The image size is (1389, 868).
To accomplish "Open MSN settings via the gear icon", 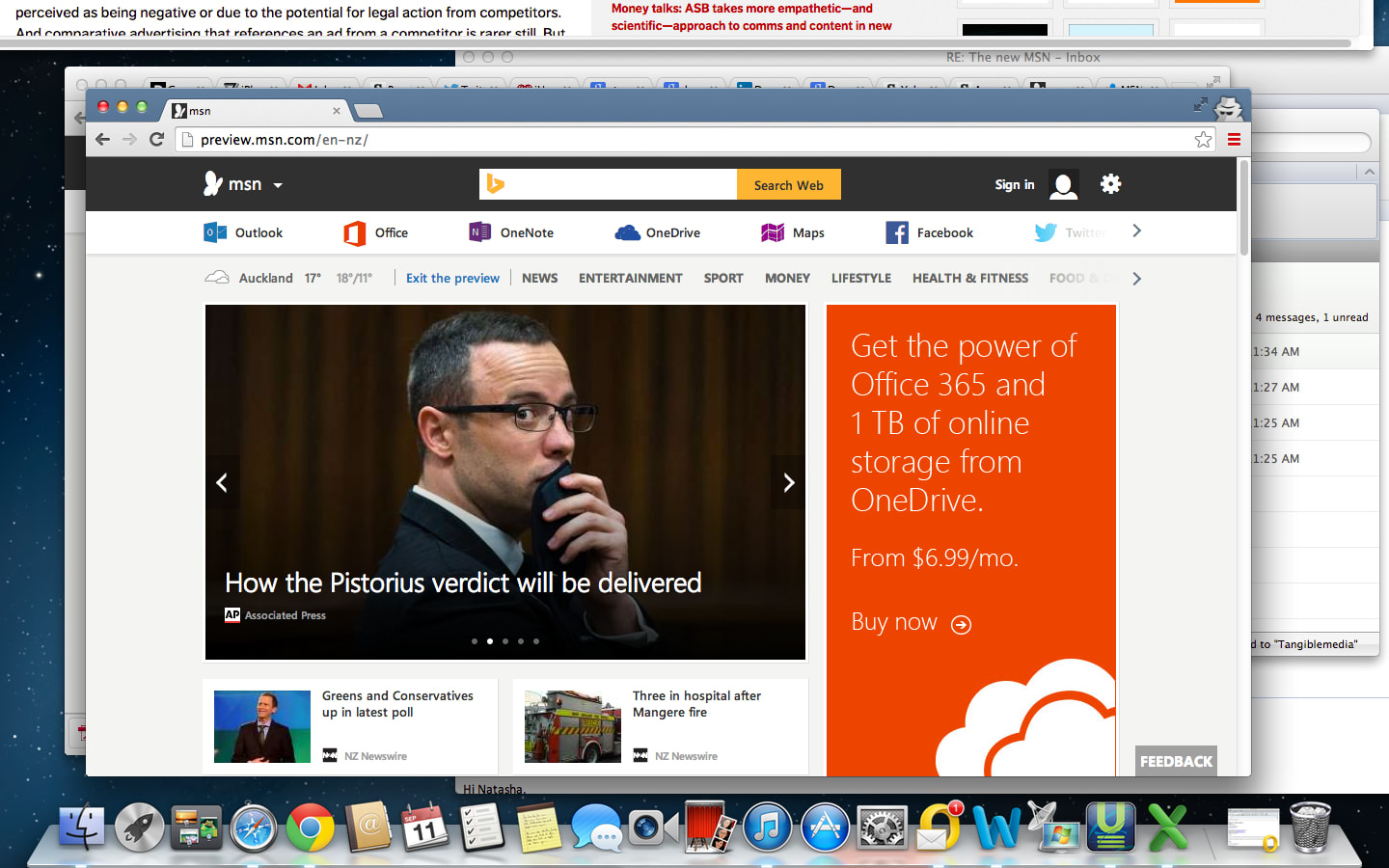I will point(1110,184).
